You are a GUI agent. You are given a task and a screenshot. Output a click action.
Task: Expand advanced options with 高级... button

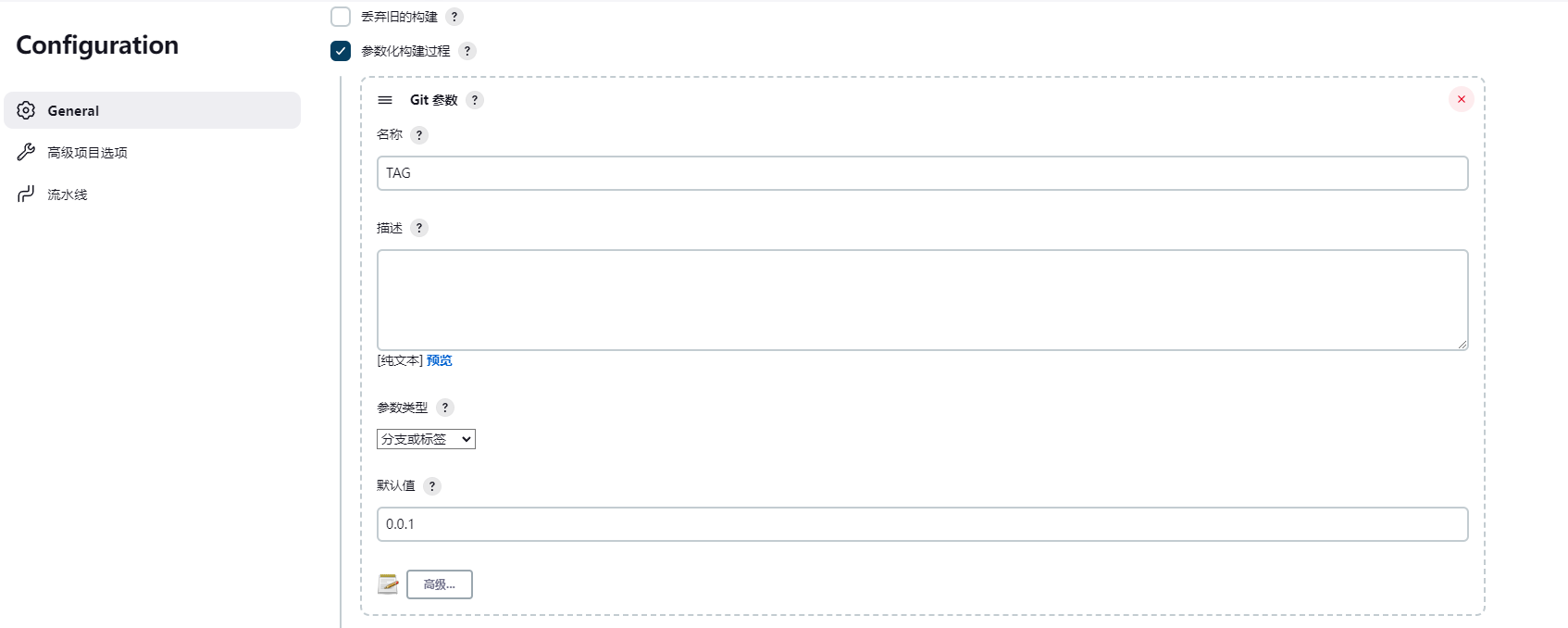point(440,584)
